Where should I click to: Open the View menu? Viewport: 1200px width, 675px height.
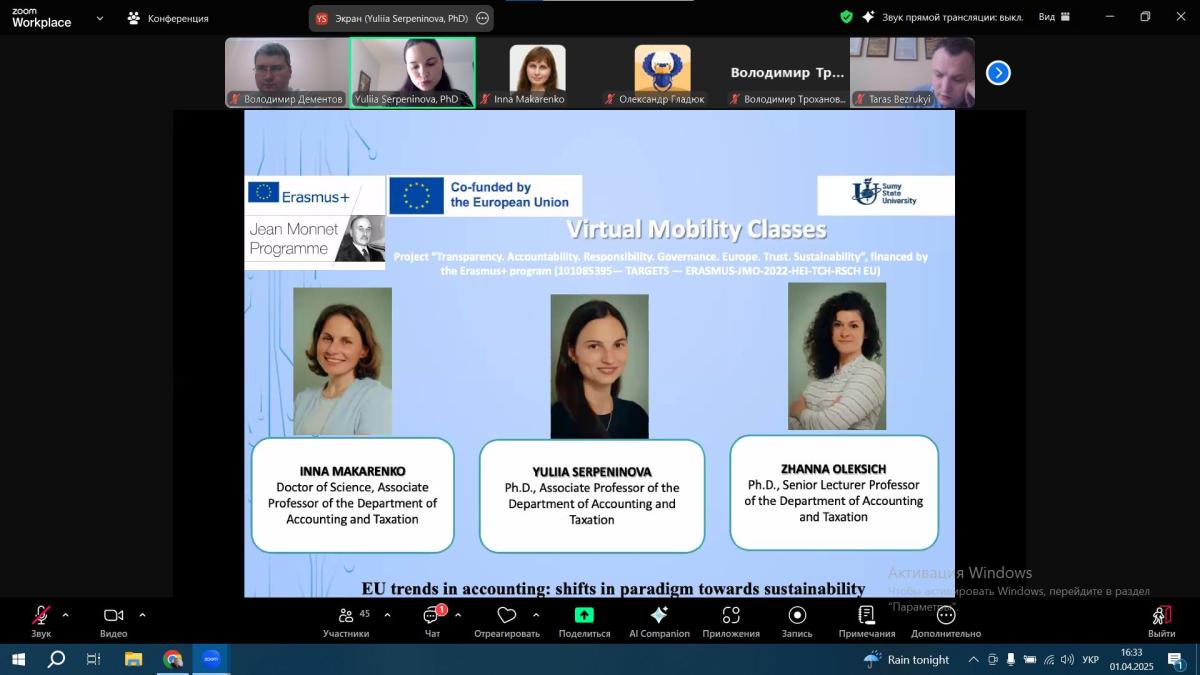[1053, 17]
